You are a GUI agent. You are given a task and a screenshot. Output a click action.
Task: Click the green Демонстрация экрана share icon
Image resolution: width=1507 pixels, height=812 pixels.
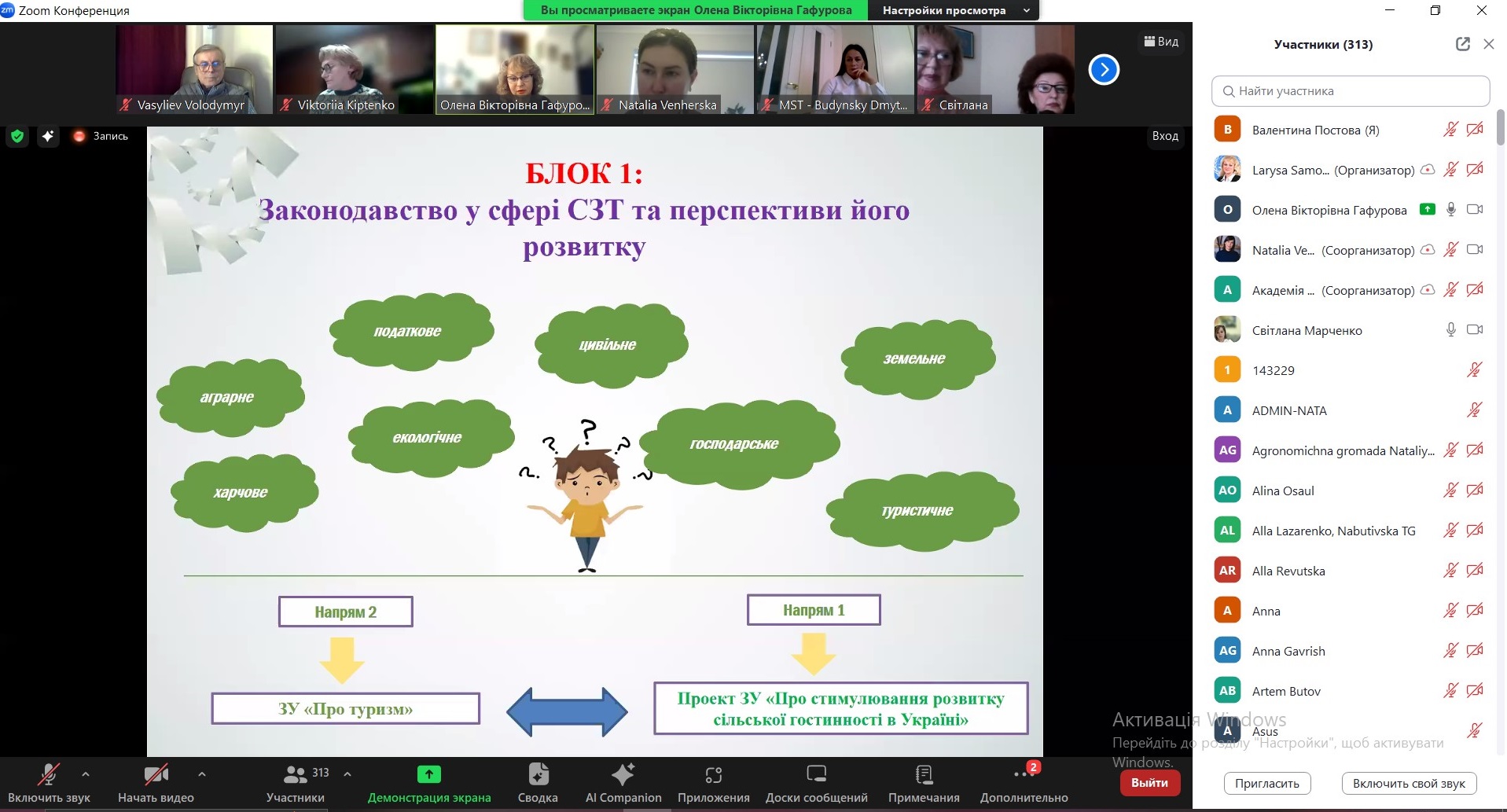[x=428, y=775]
